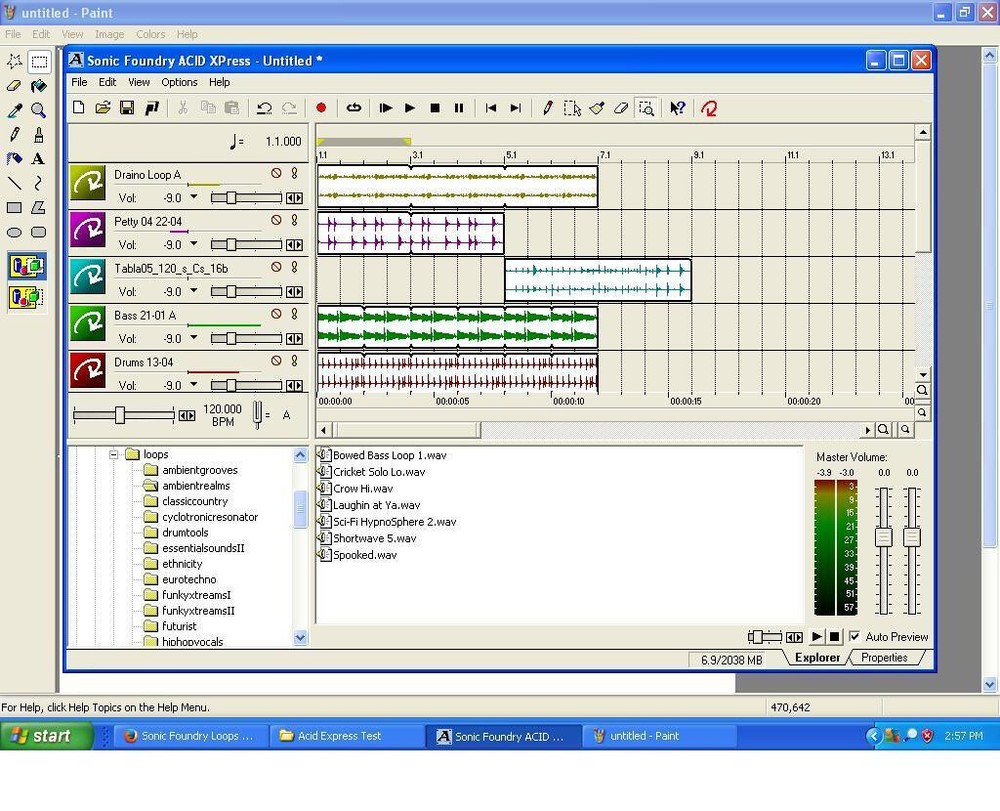
Task: Activate the Erase tool
Action: pyautogui.click(x=622, y=108)
